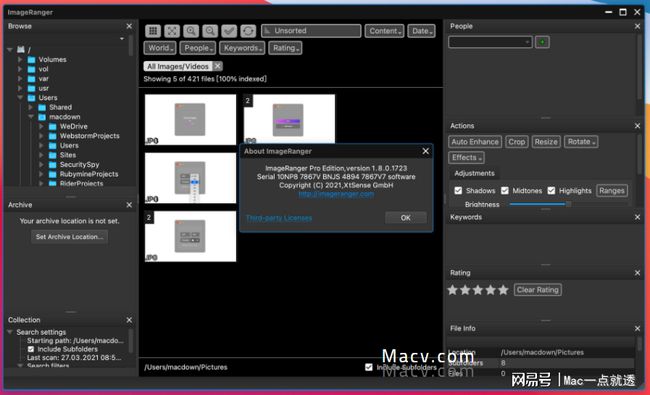Set rating to two stars
This screenshot has height=395, width=650.
[x=465, y=290]
